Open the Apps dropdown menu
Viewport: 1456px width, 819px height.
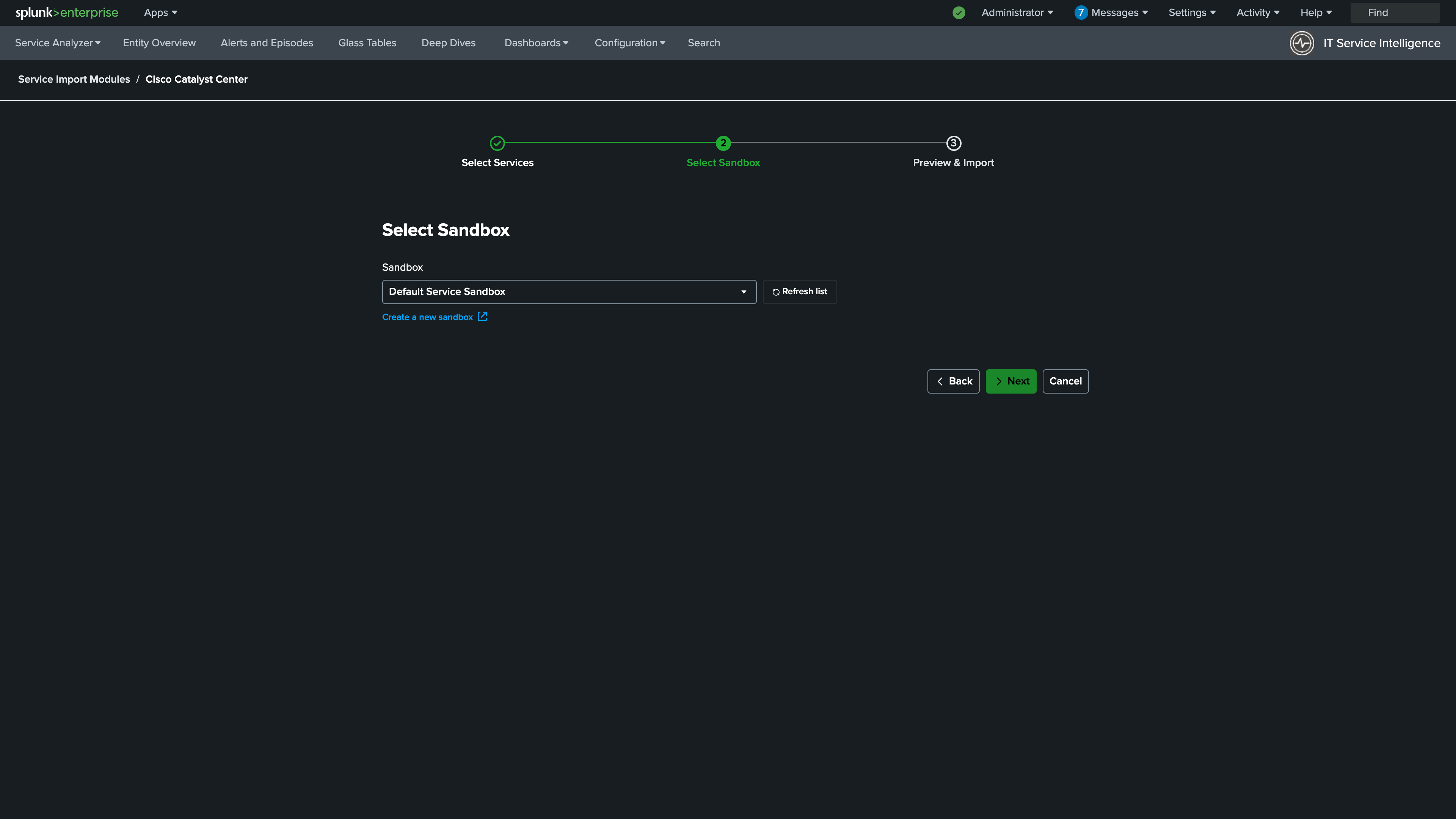click(x=160, y=13)
